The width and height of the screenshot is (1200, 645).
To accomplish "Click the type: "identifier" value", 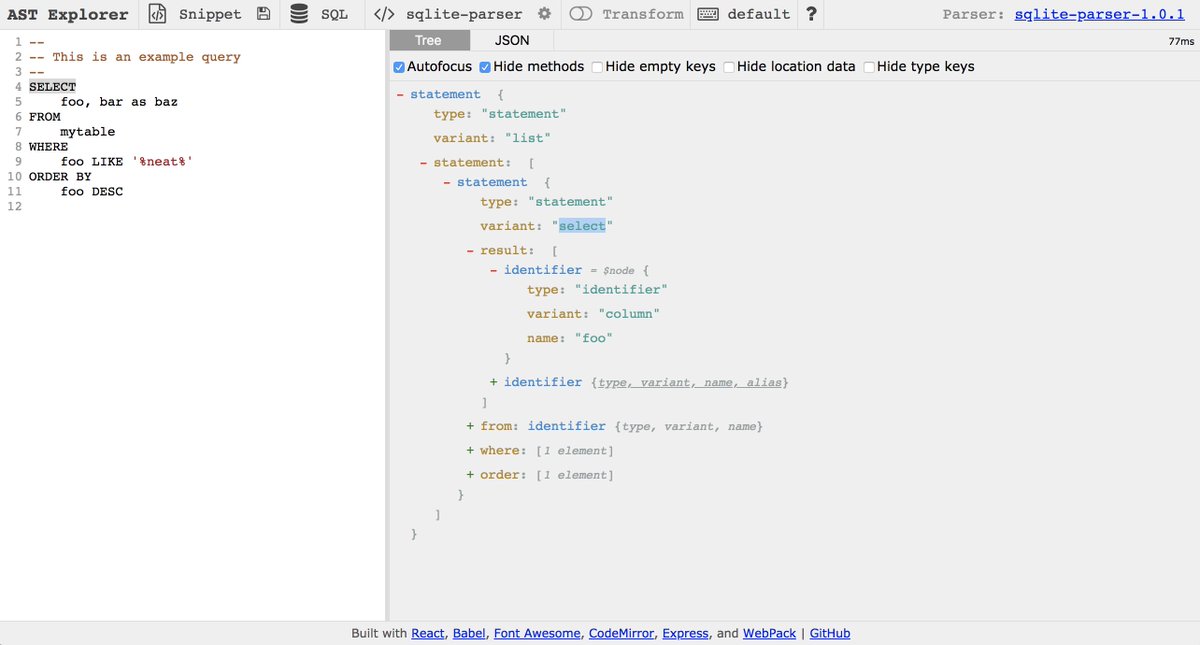I will point(621,289).
